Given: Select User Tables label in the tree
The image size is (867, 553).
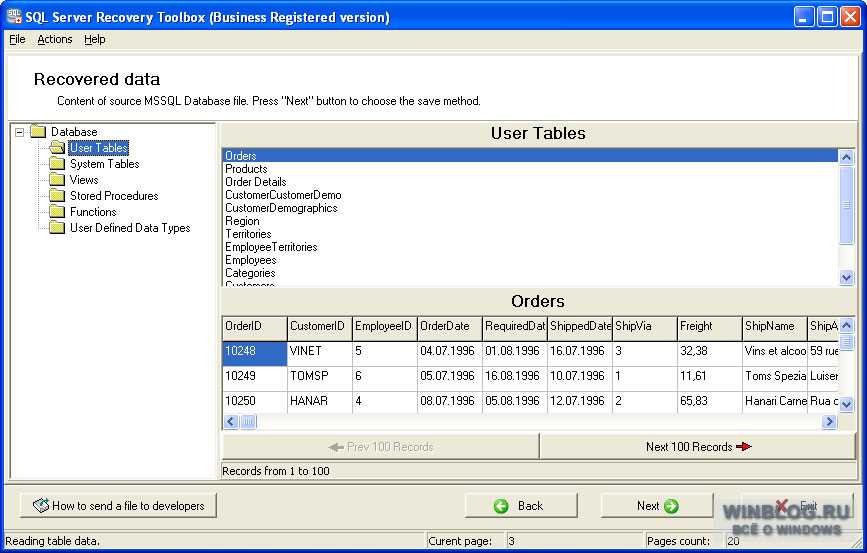Looking at the screenshot, I should pos(99,148).
